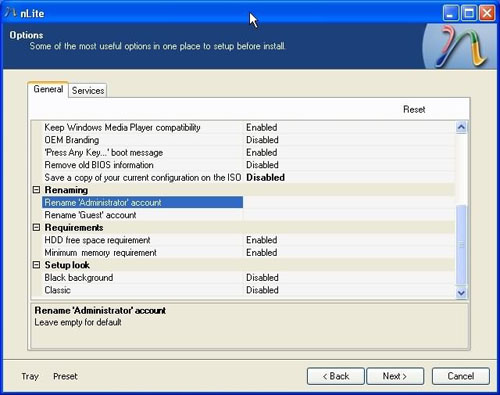Click the scrollbar up arrow
500x395 pixels.
(x=461, y=127)
